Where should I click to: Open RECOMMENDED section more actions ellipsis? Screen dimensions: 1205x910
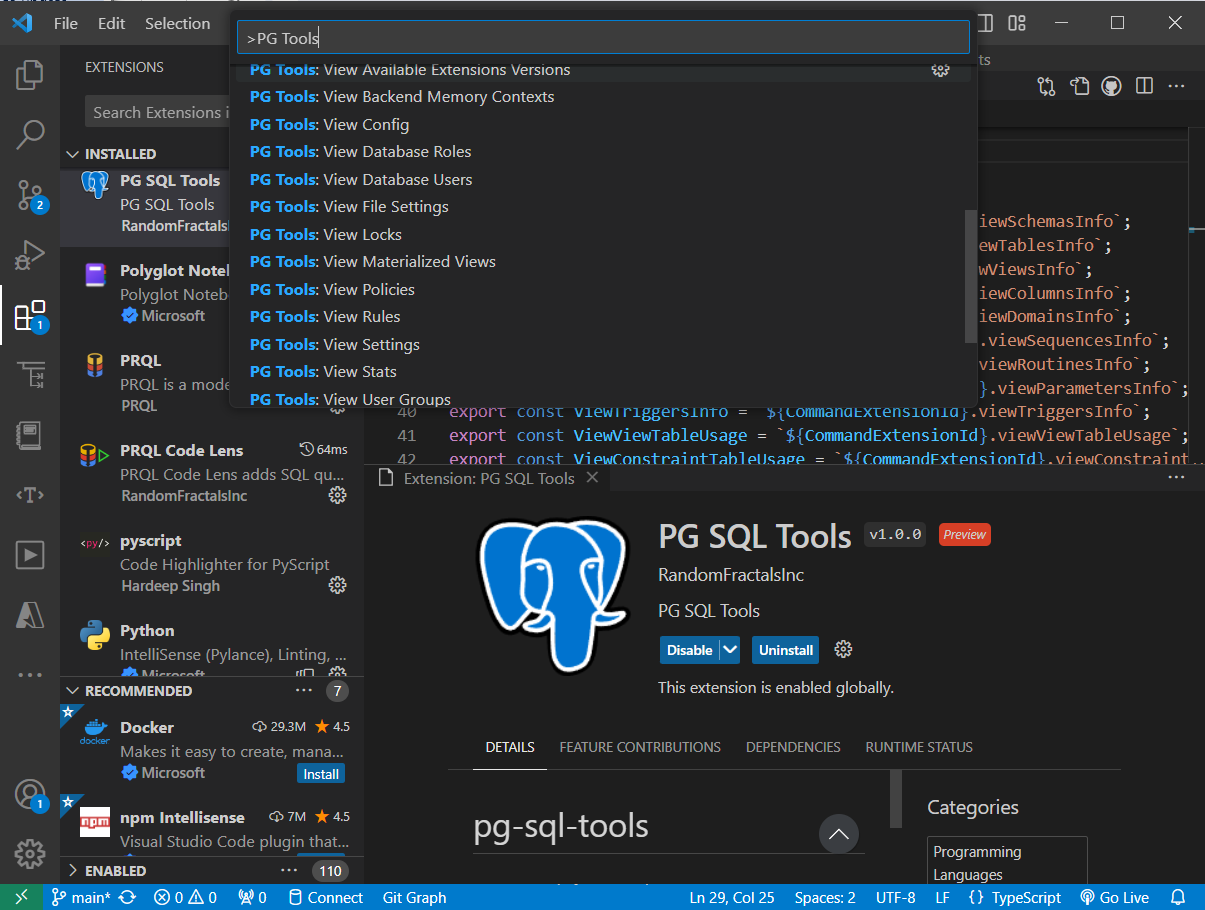[304, 691]
